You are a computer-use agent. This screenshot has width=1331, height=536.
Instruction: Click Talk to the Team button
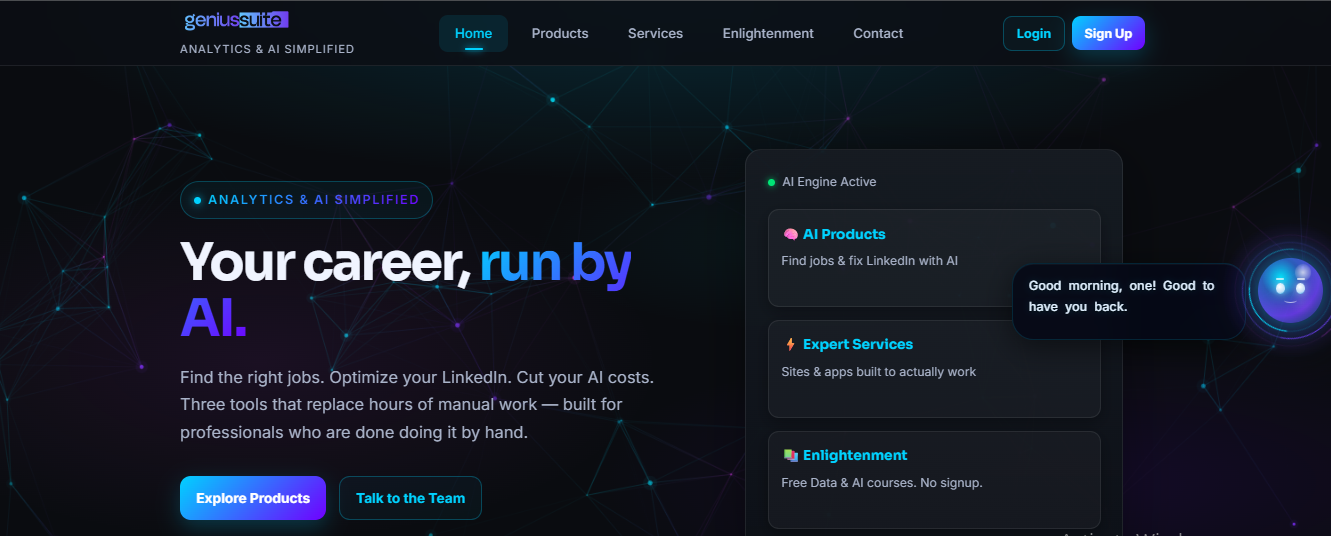[410, 498]
